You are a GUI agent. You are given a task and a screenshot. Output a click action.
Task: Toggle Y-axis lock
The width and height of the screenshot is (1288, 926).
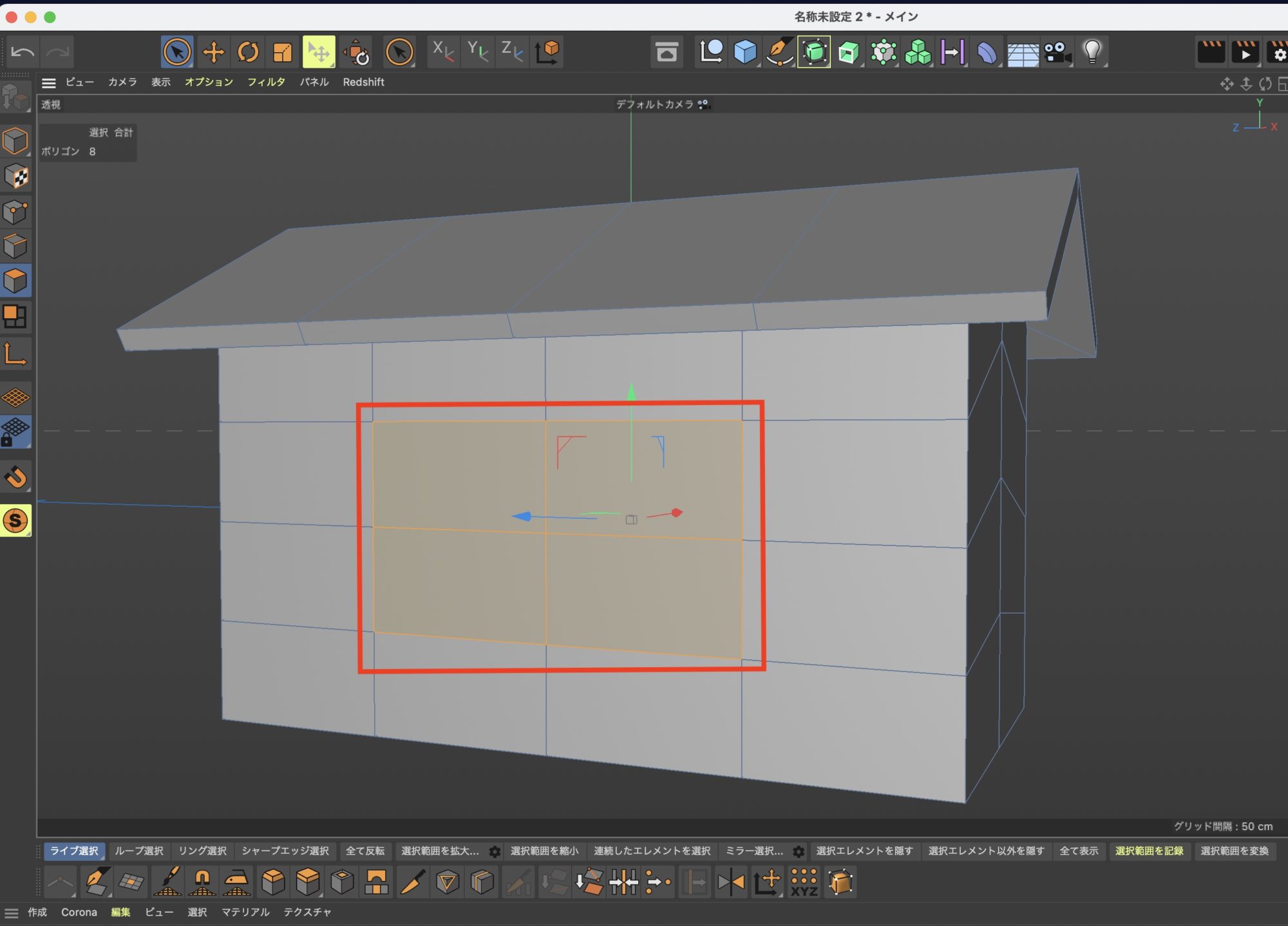pyautogui.click(x=478, y=52)
